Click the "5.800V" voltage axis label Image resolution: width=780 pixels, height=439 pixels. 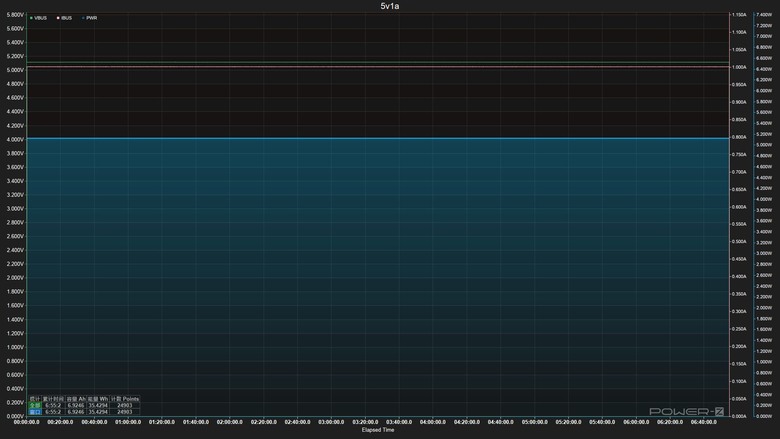[x=15, y=15]
